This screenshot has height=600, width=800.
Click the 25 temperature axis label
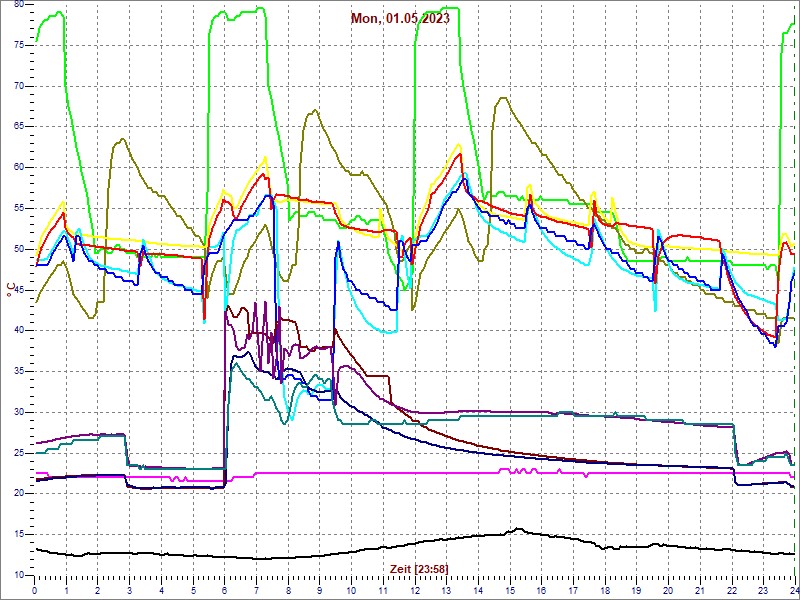point(19,453)
